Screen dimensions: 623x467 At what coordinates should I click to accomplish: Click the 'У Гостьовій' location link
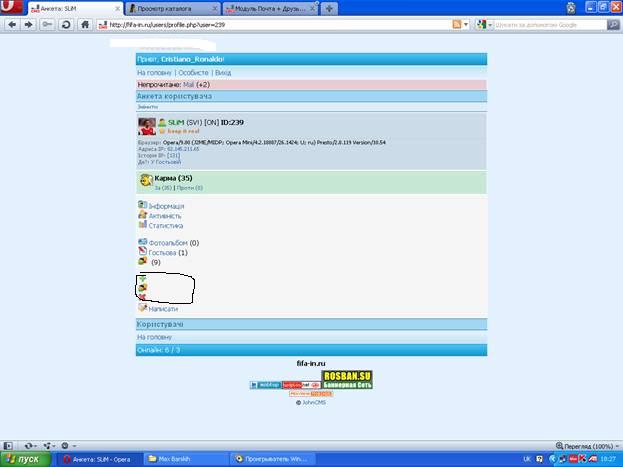(166, 162)
